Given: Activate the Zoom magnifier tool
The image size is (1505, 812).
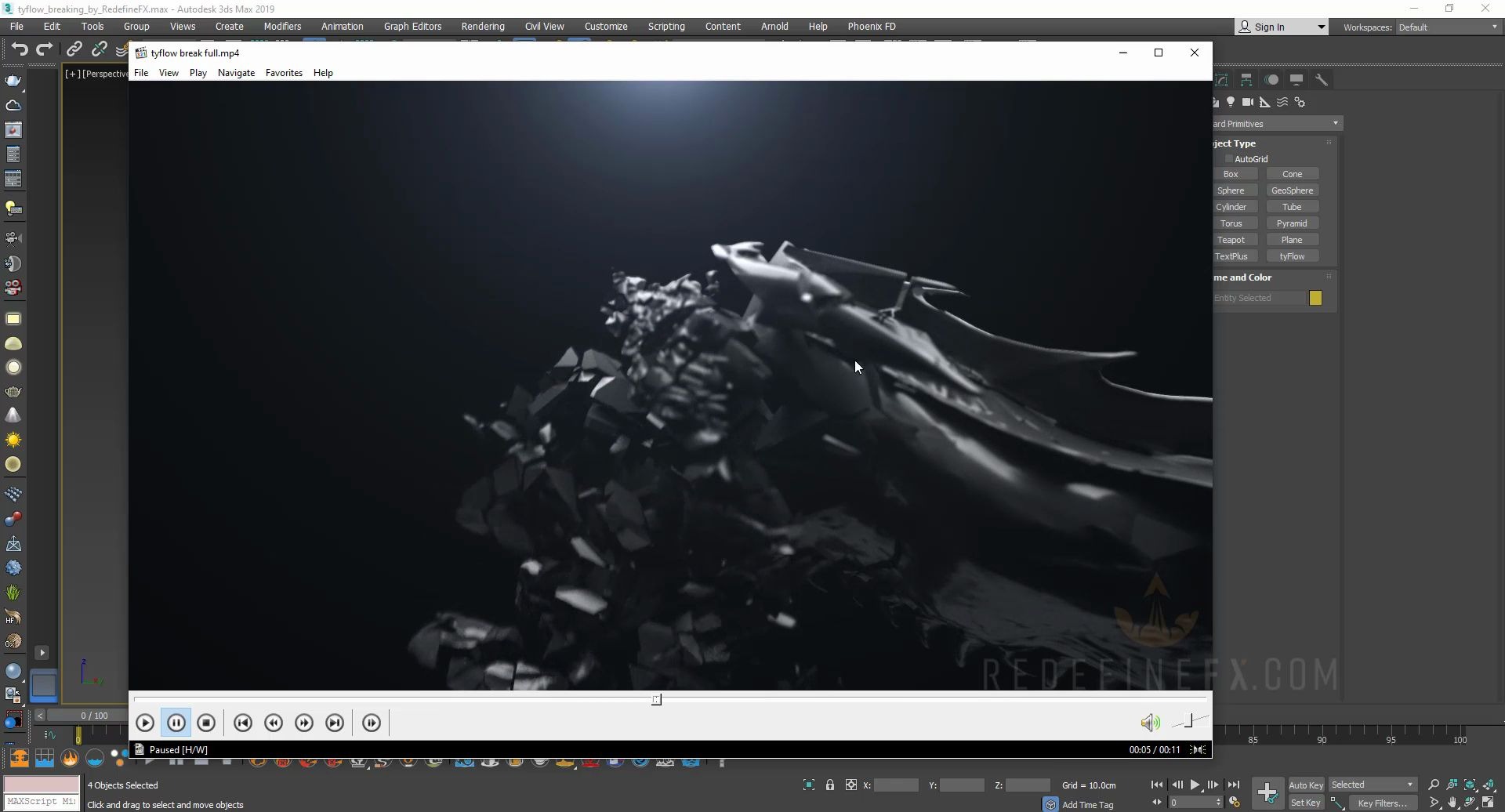Looking at the screenshot, I should 1434,785.
